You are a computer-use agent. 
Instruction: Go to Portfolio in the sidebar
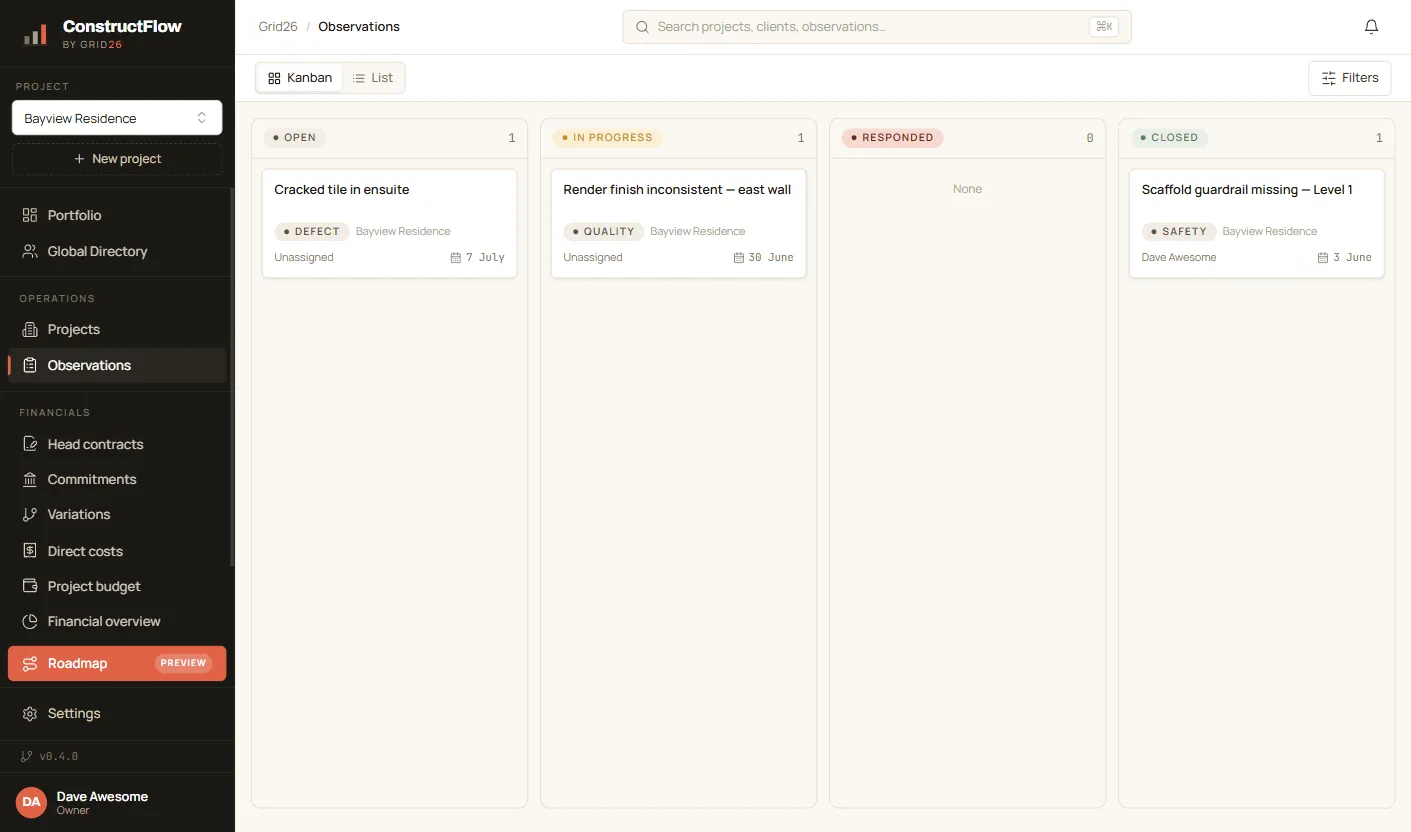117,215
